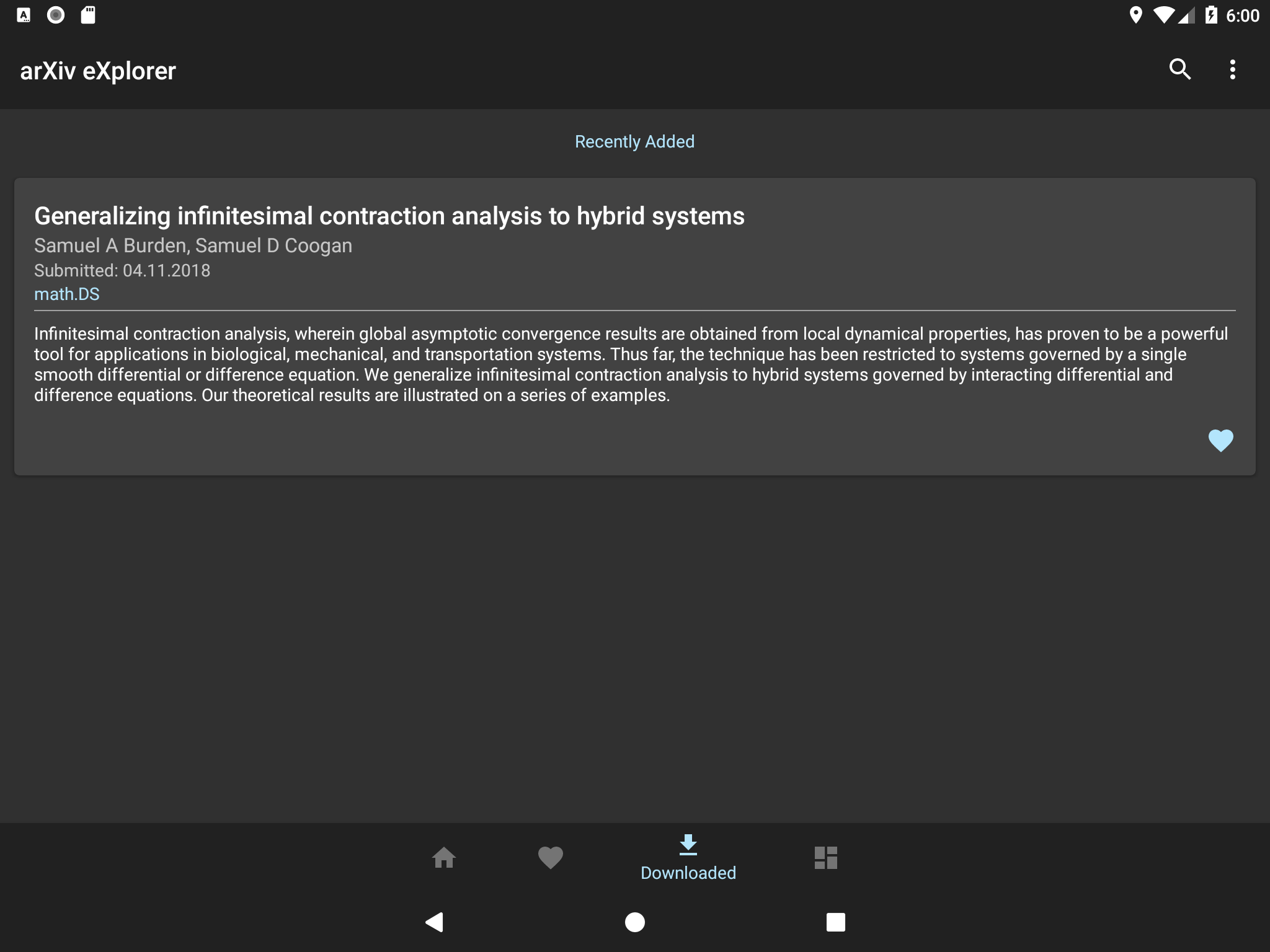The image size is (1270, 952).
Task: Unfavorite paper with the blue heart
Action: [x=1220, y=441]
